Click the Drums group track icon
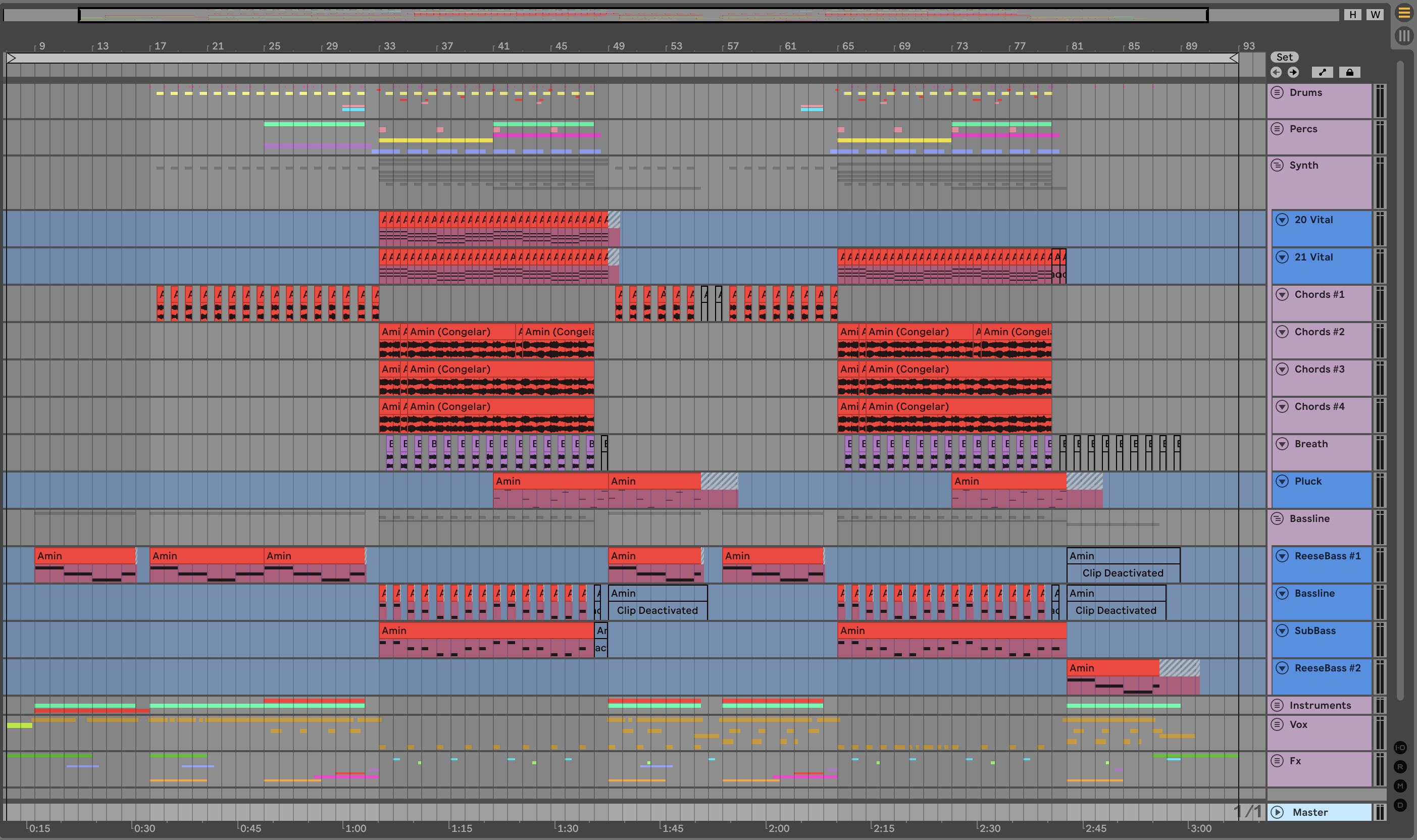The image size is (1417, 840). (x=1277, y=92)
